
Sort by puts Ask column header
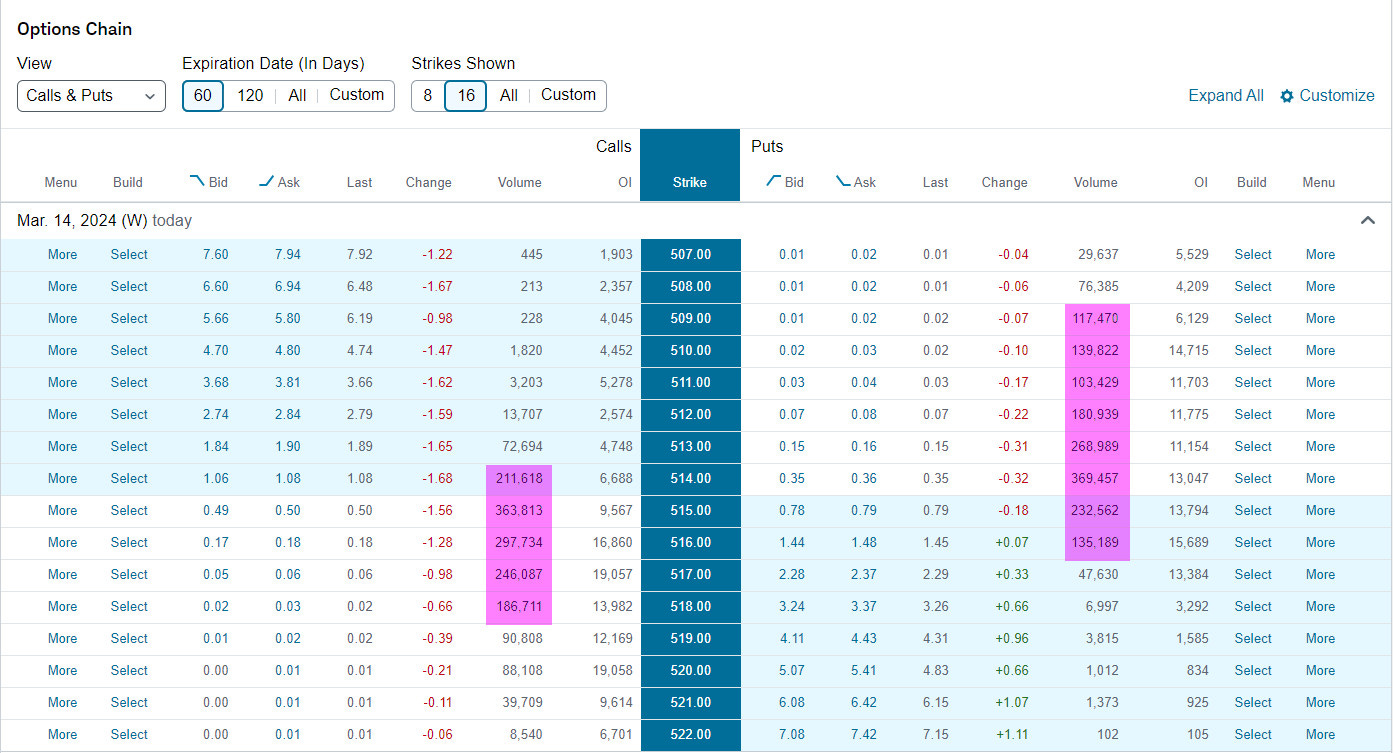coord(856,182)
